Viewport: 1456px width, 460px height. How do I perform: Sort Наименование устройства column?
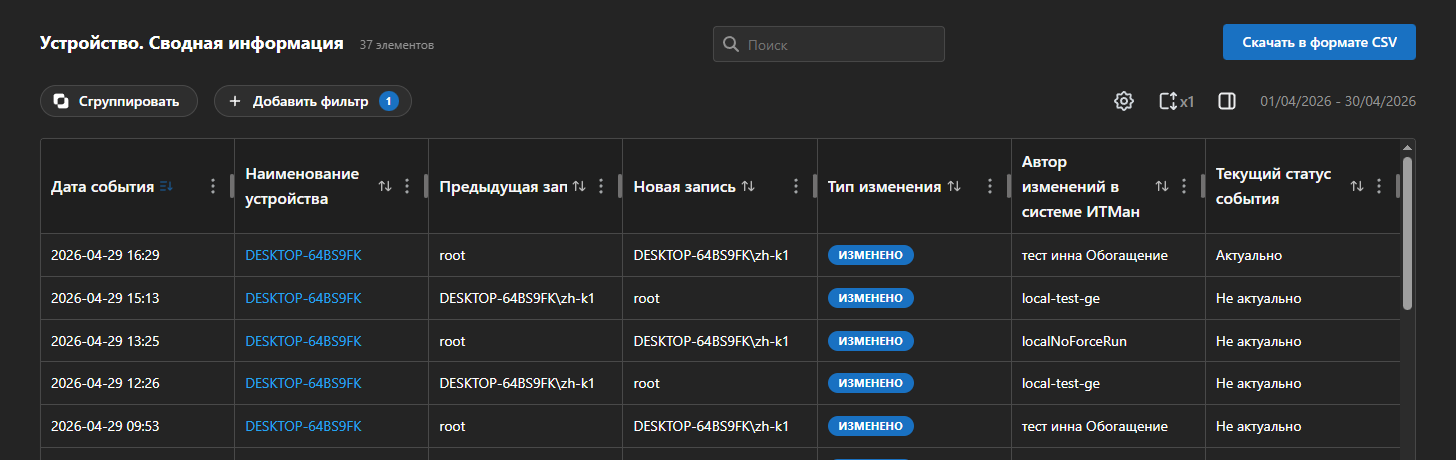click(385, 186)
